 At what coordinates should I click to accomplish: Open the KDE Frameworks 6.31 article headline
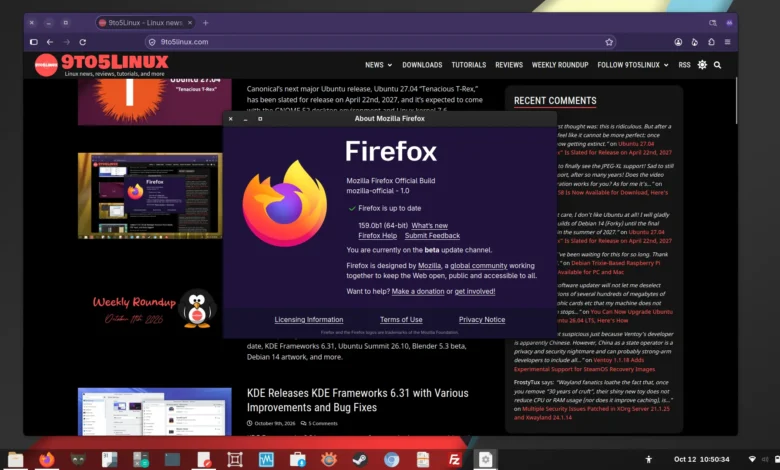pos(358,400)
